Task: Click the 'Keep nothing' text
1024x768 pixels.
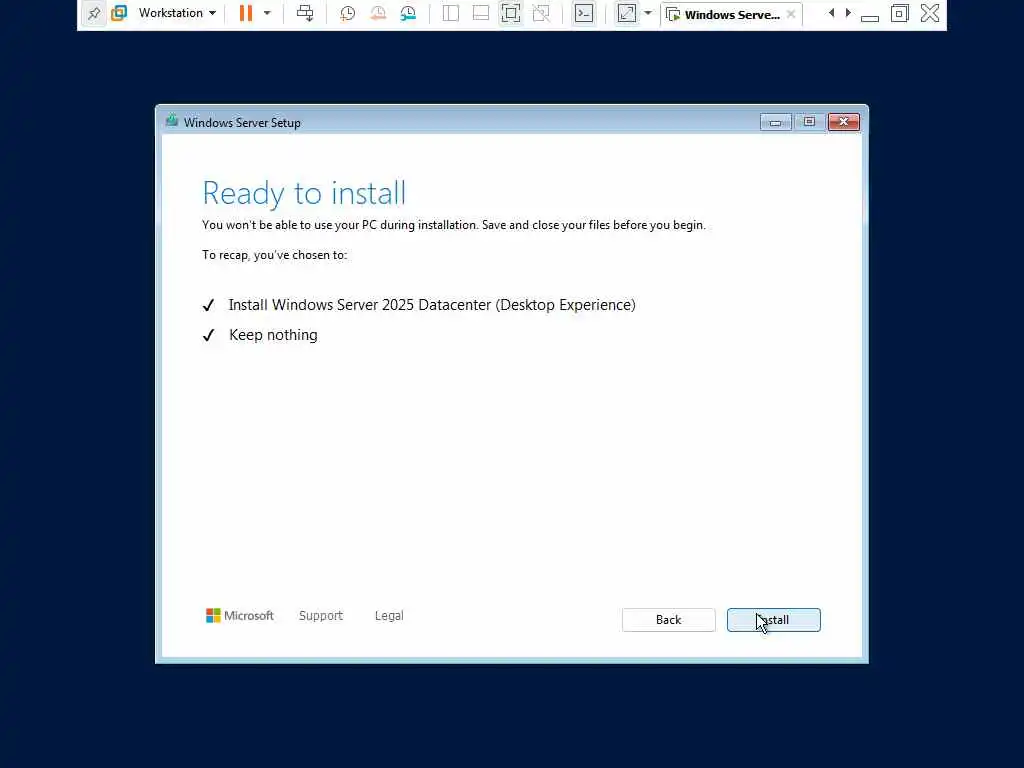Action: click(273, 335)
